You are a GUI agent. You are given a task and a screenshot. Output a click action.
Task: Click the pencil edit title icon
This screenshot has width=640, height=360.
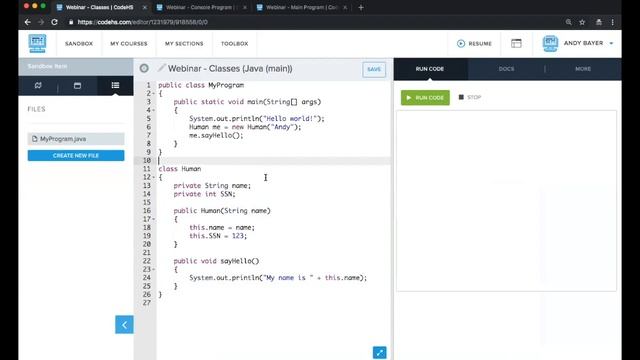[162, 68]
